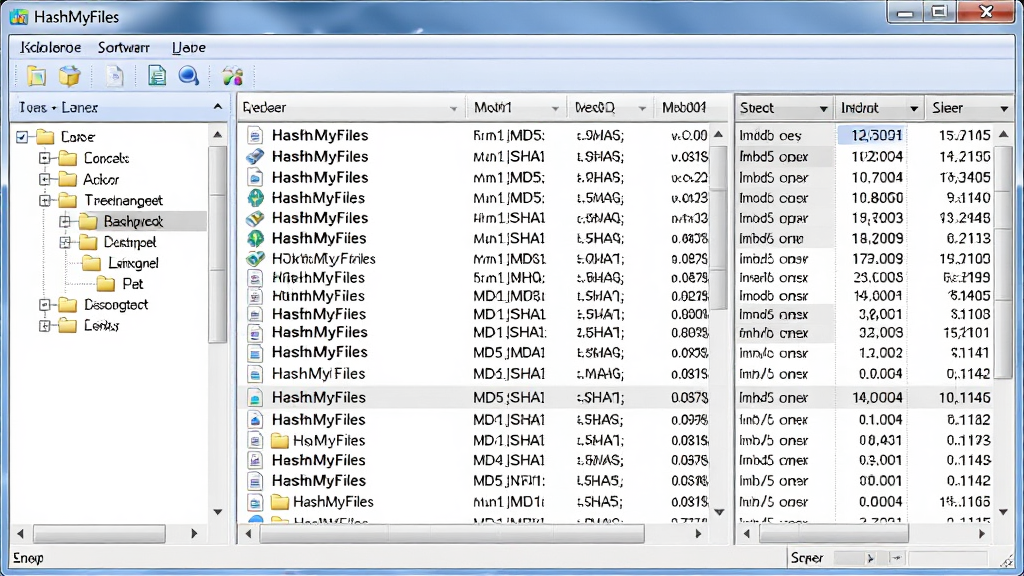Click the folder icon in the last full HashMyFiles row
This screenshot has width=1024, height=576.
(x=280, y=502)
